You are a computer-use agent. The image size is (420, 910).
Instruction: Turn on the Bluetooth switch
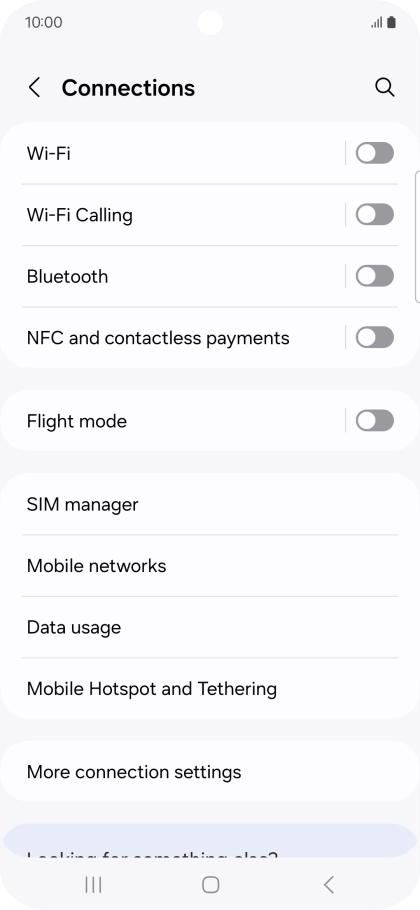[375, 276]
